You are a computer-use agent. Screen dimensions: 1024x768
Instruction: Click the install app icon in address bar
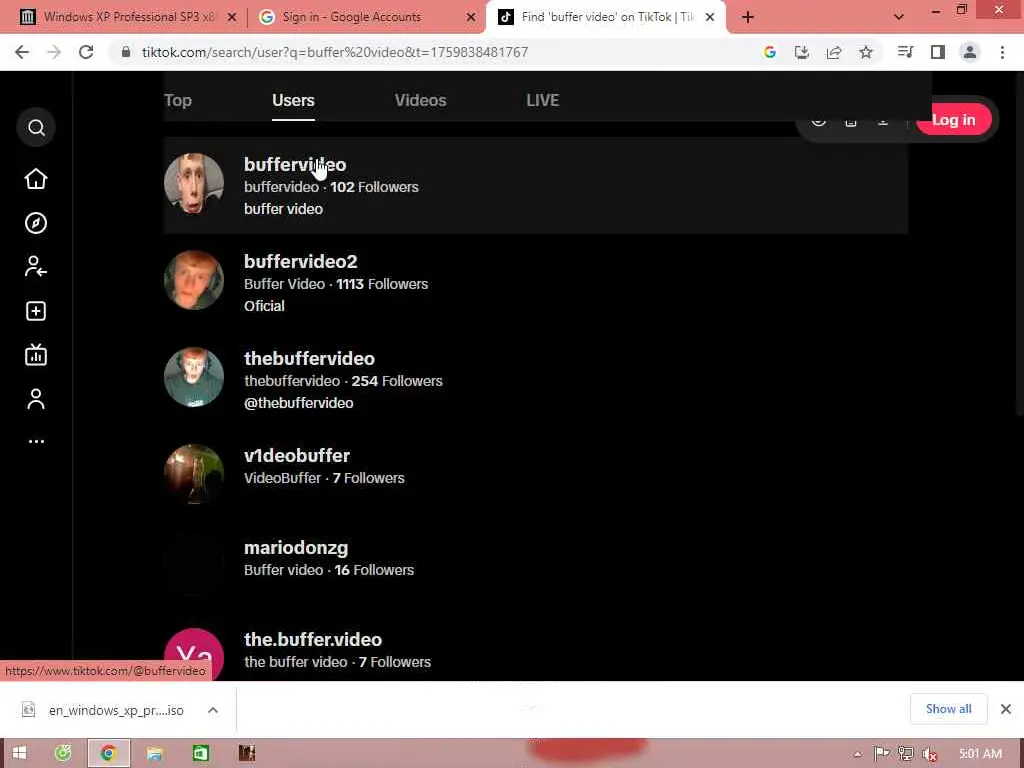[801, 52]
